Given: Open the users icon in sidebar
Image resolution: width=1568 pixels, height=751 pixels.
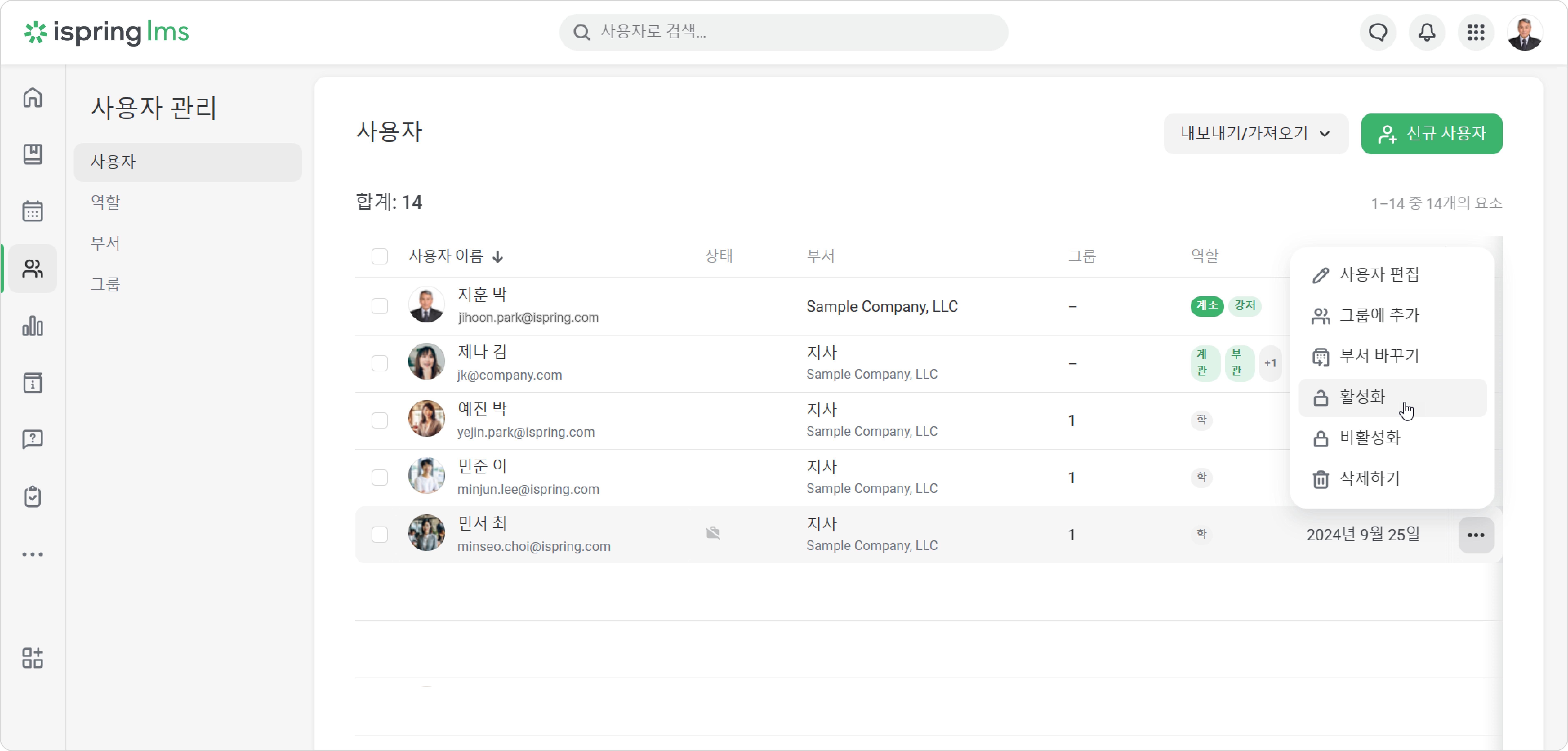Looking at the screenshot, I should point(33,268).
